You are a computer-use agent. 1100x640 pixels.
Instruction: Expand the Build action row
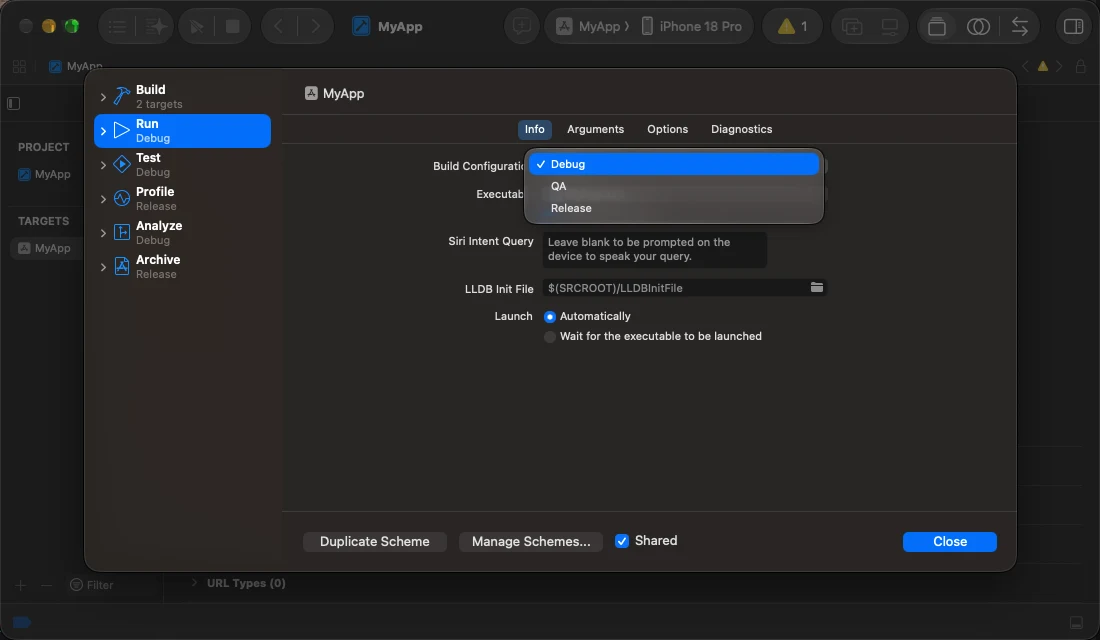coord(103,97)
